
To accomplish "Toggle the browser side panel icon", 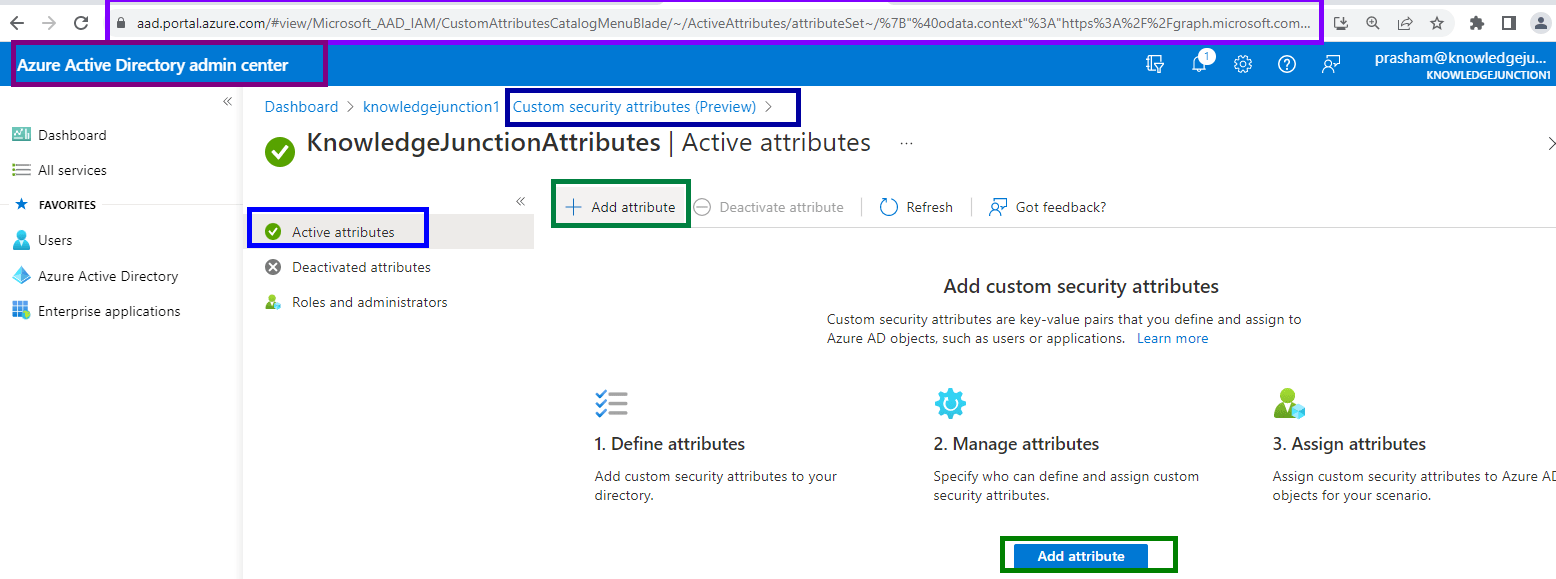I will pyautogui.click(x=1509, y=22).
